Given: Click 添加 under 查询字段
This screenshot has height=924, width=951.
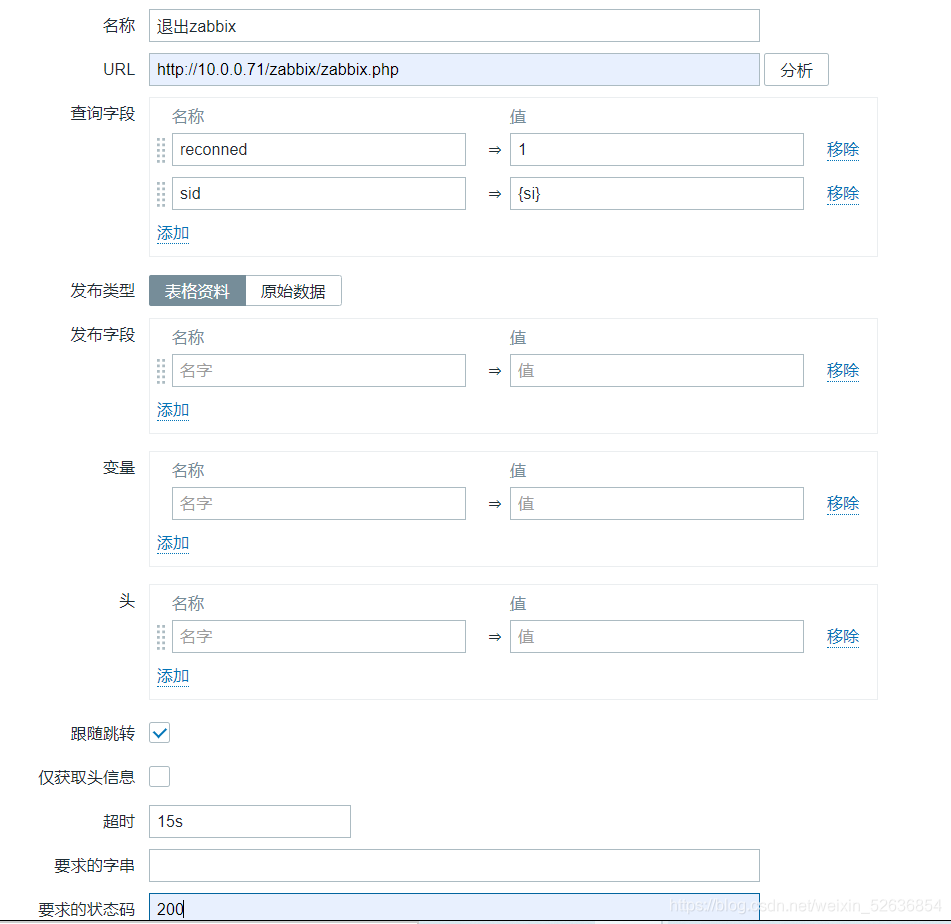Looking at the screenshot, I should click(x=173, y=233).
